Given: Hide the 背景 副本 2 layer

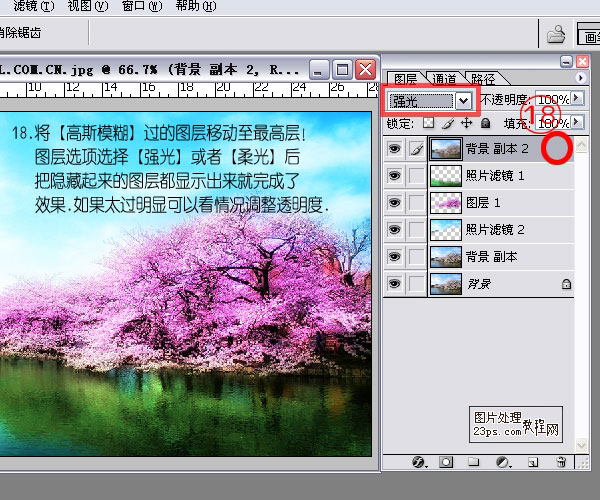Looking at the screenshot, I should coord(395,148).
